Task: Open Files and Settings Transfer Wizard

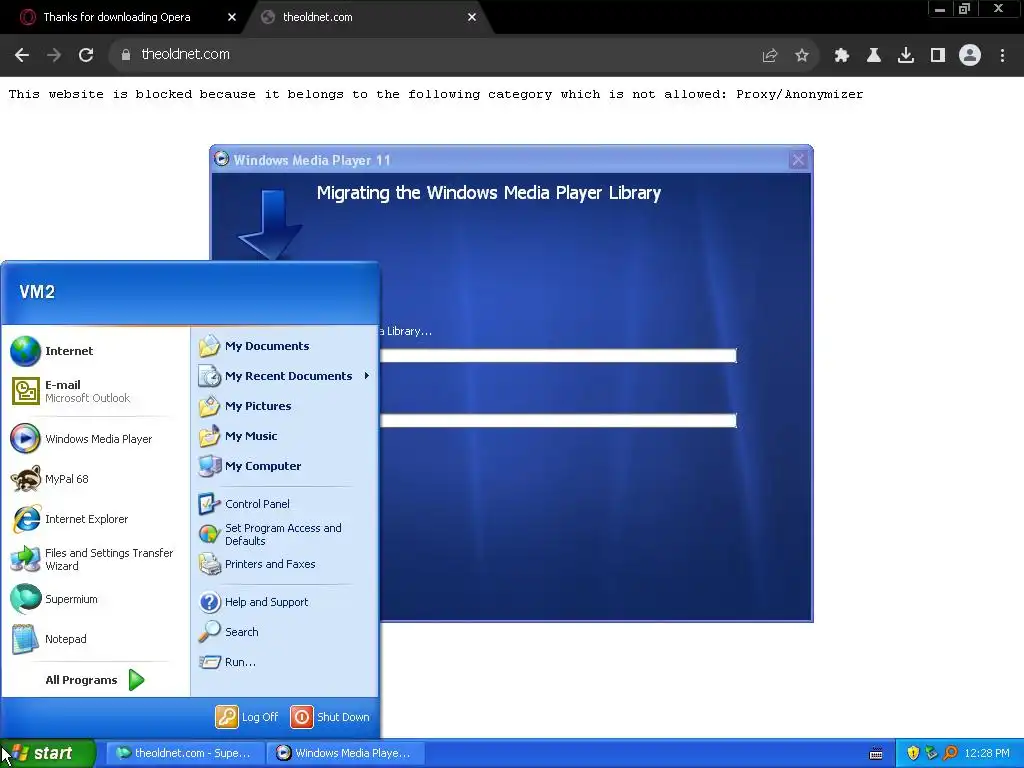Action: [95, 559]
